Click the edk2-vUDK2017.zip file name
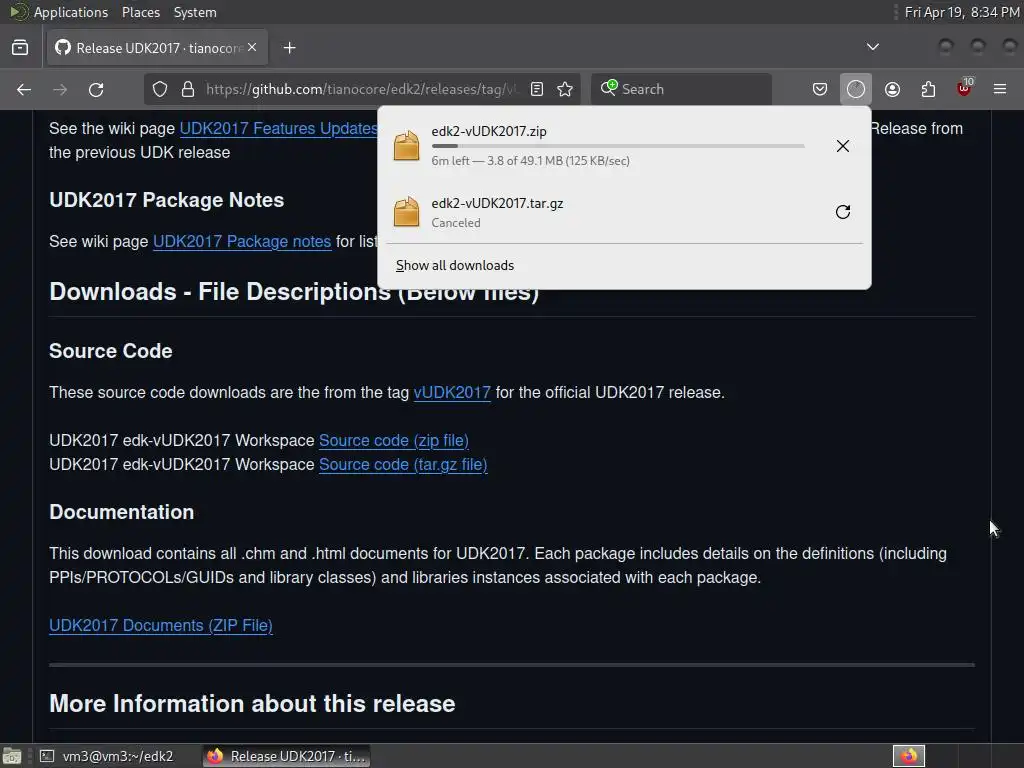 tap(488, 131)
